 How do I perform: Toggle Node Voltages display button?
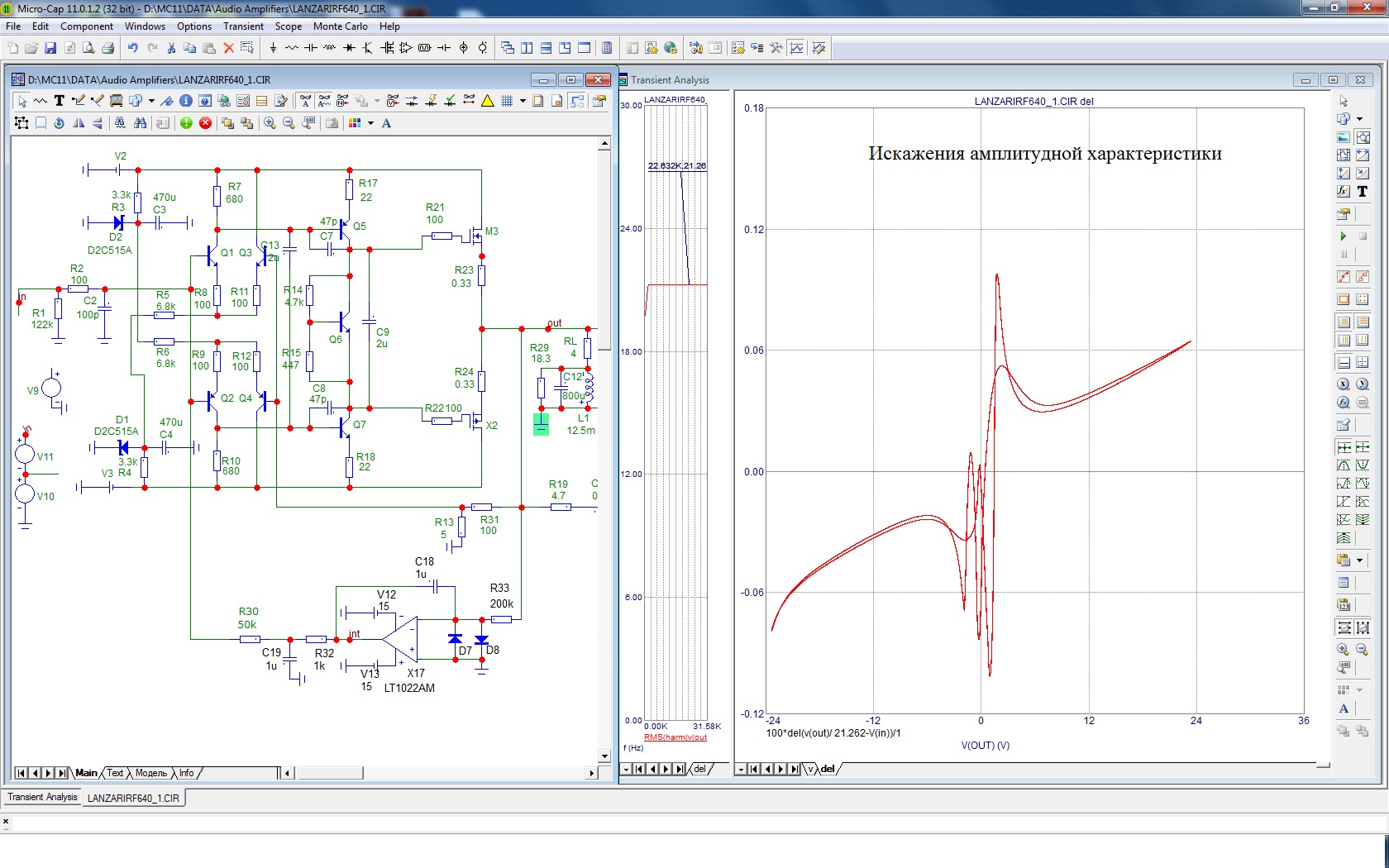pos(393,101)
